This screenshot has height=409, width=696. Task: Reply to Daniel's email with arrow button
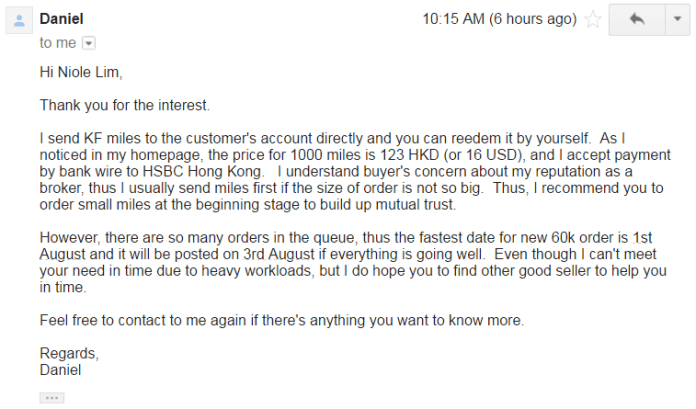point(637,20)
